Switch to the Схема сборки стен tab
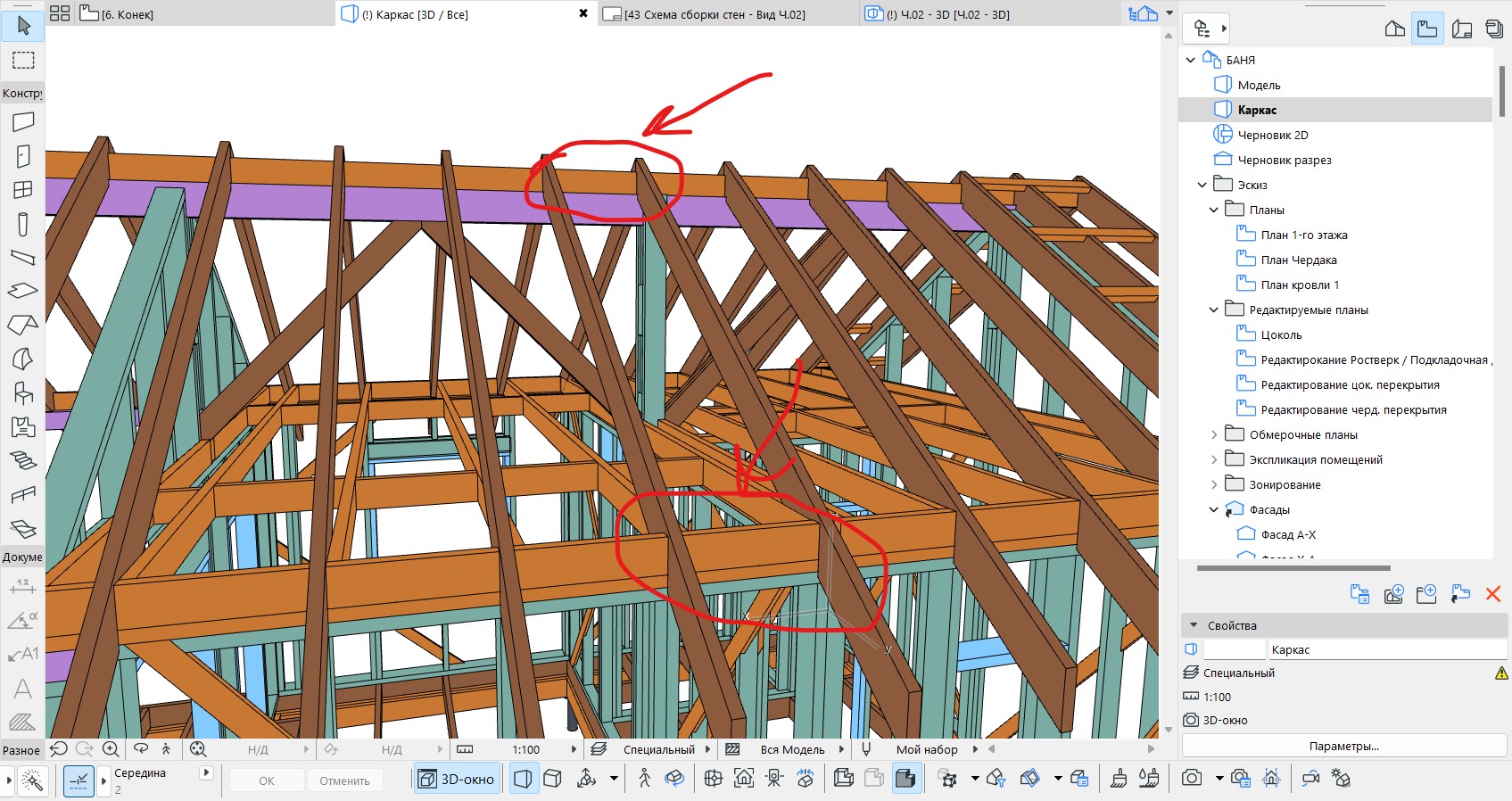The height and width of the screenshot is (801, 1512). click(x=714, y=14)
